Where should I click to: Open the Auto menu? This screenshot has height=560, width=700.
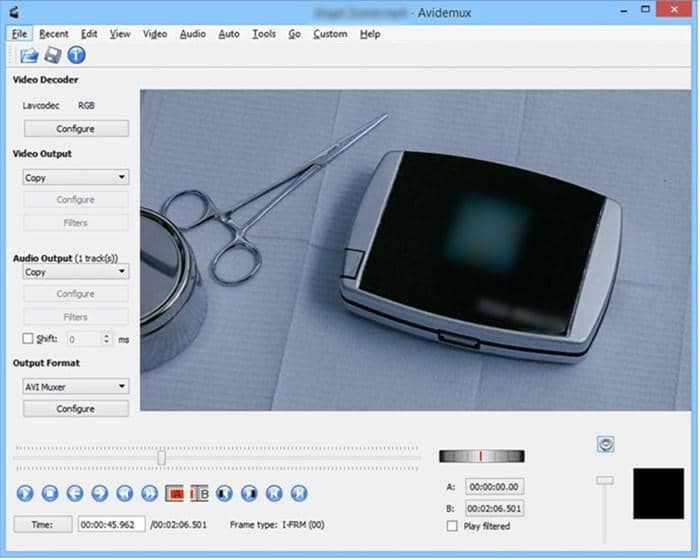coord(229,34)
